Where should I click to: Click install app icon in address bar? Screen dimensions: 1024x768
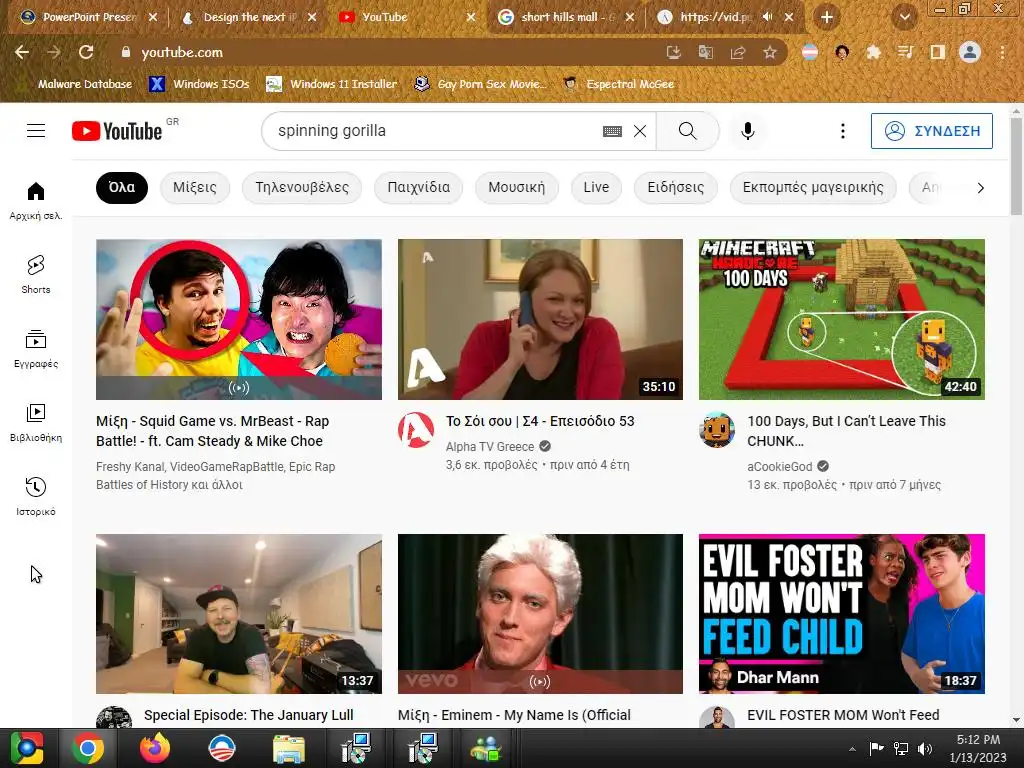(x=674, y=52)
